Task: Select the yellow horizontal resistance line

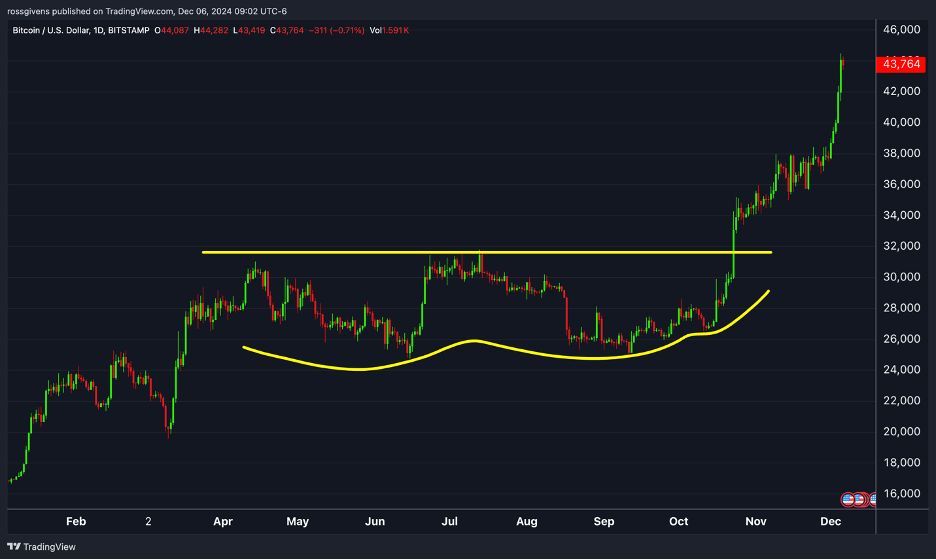Action: pos(487,253)
